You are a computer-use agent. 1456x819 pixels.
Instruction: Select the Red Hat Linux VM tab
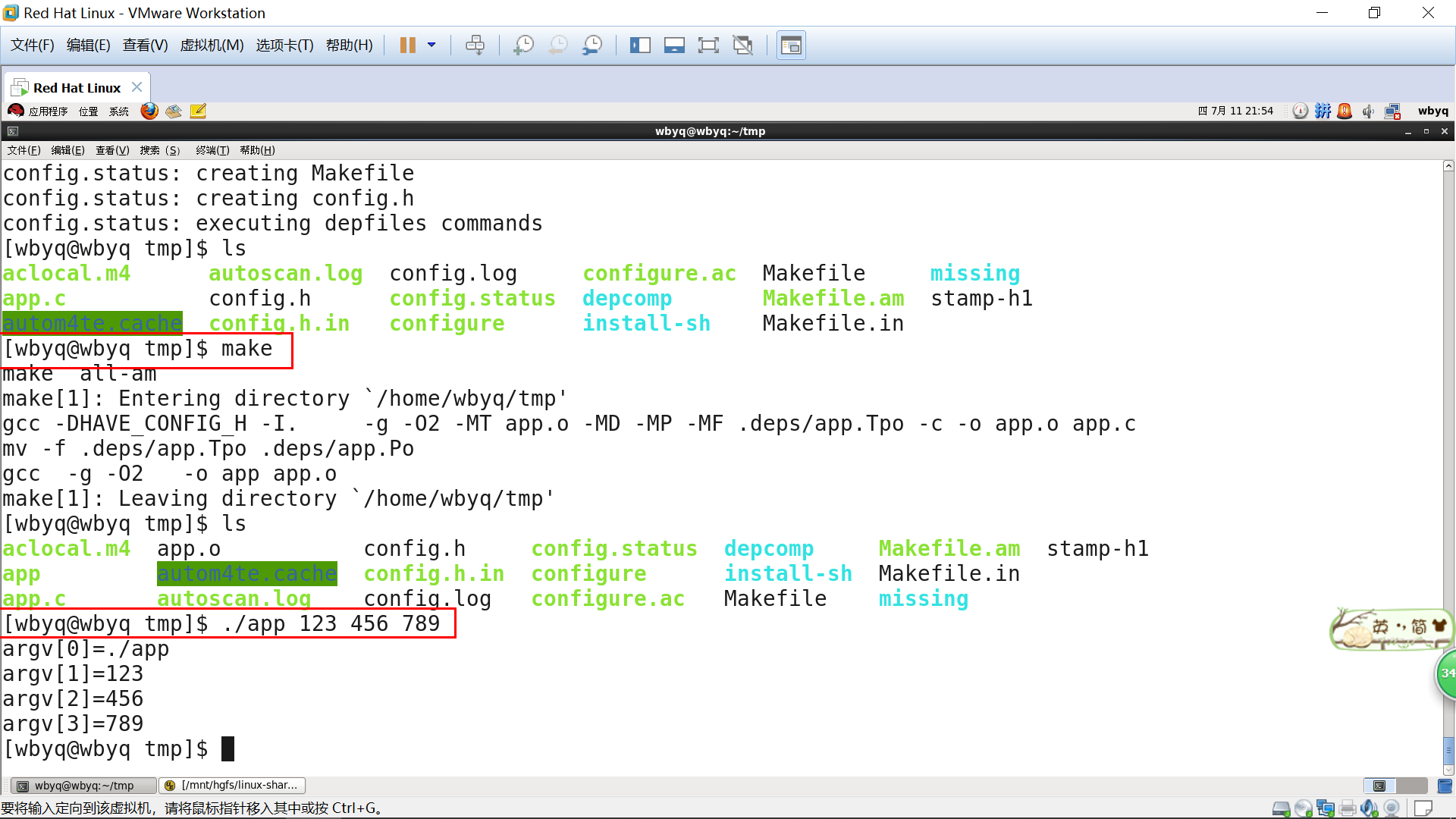click(x=76, y=88)
